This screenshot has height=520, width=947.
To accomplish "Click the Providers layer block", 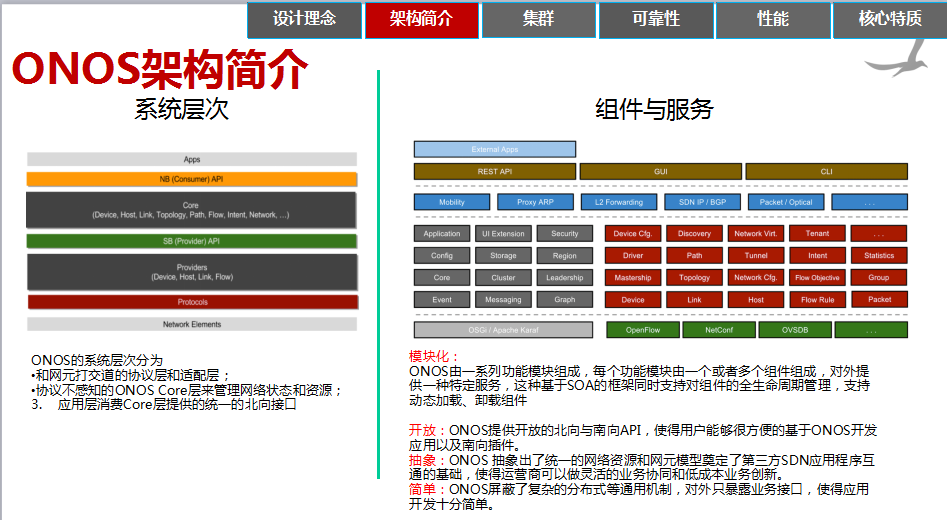I will coord(192,272).
